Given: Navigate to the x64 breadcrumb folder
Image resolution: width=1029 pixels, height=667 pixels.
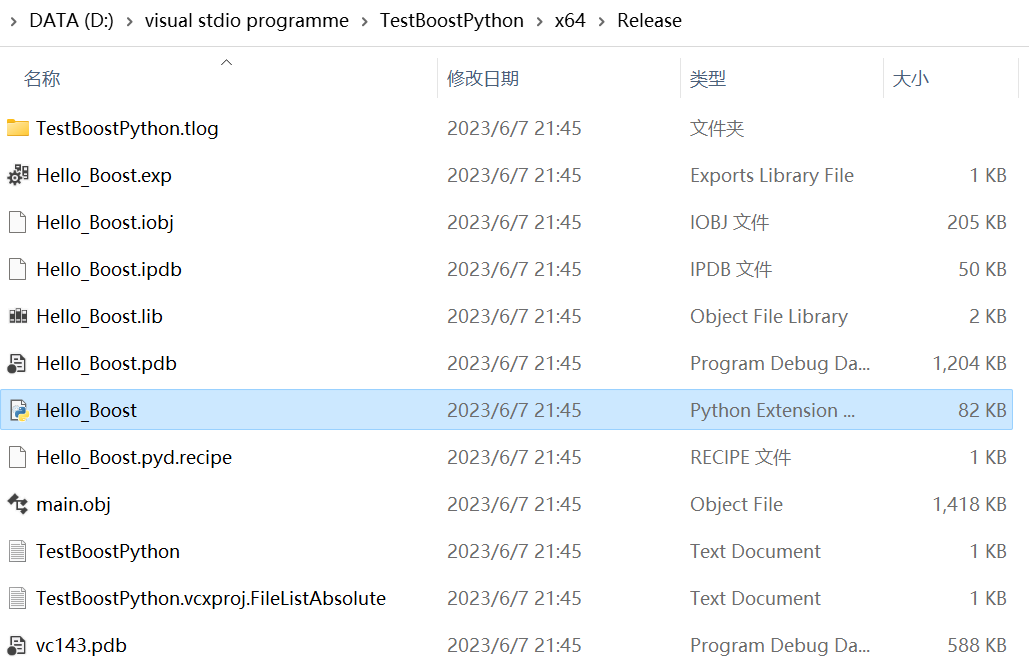Looking at the screenshot, I should (570, 21).
